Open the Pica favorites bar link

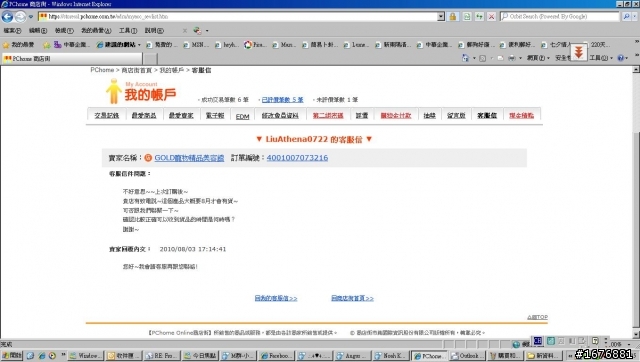pos(255,44)
